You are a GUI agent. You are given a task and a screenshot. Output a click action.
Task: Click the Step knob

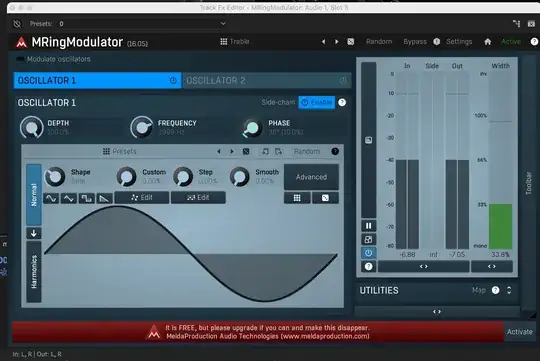tap(183, 176)
